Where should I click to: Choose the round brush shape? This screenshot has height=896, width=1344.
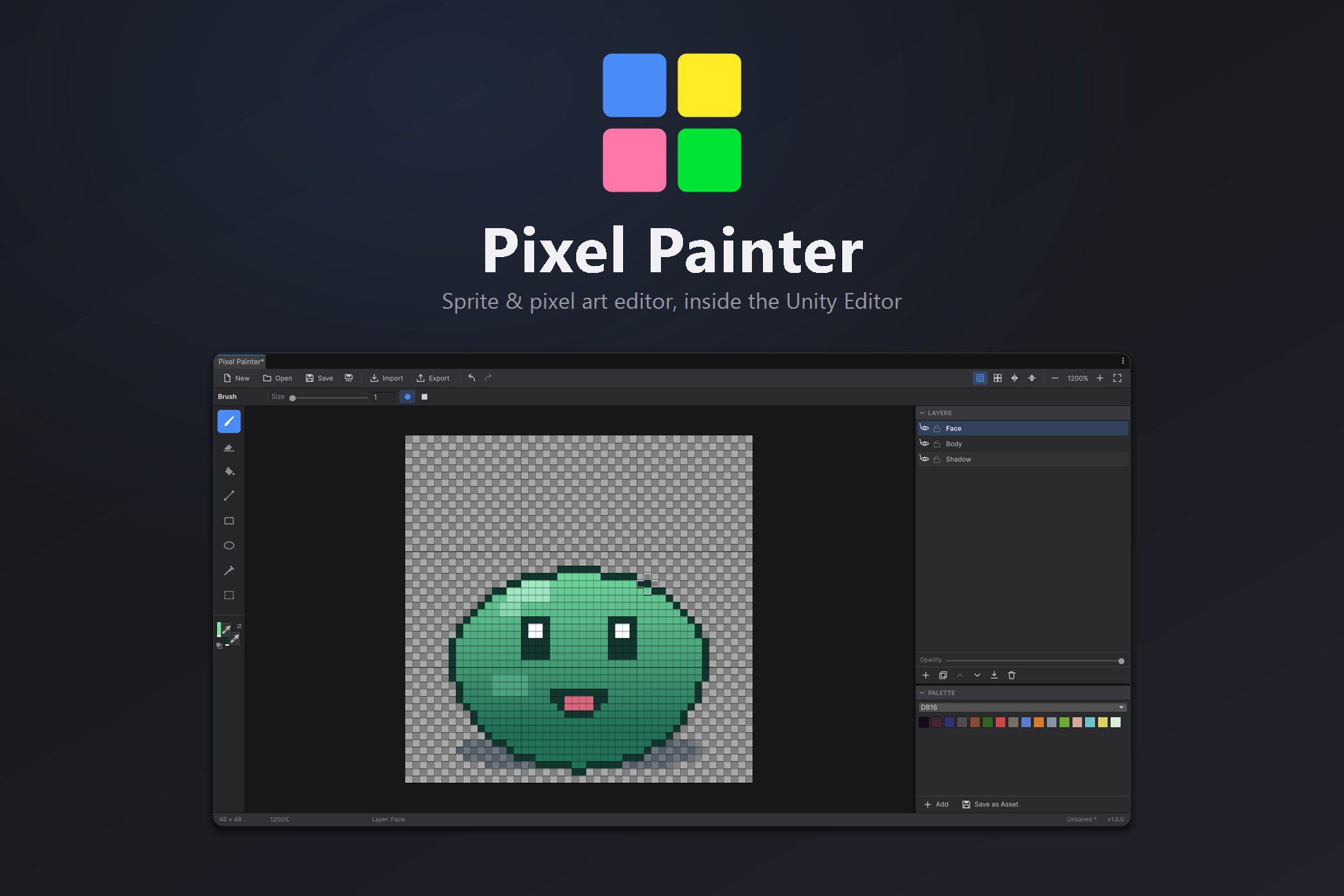407,397
